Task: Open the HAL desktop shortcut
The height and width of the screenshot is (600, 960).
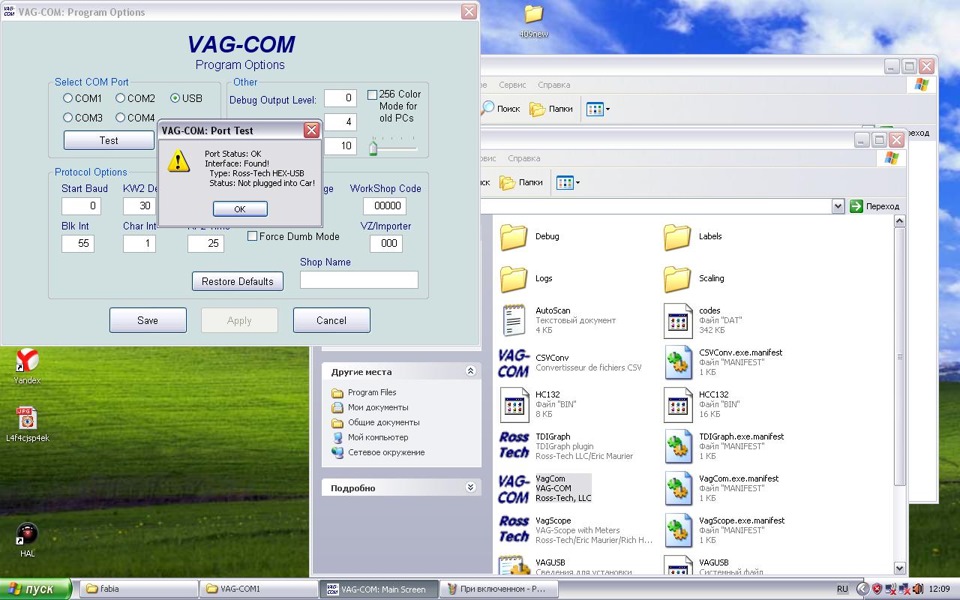Action: (27, 540)
